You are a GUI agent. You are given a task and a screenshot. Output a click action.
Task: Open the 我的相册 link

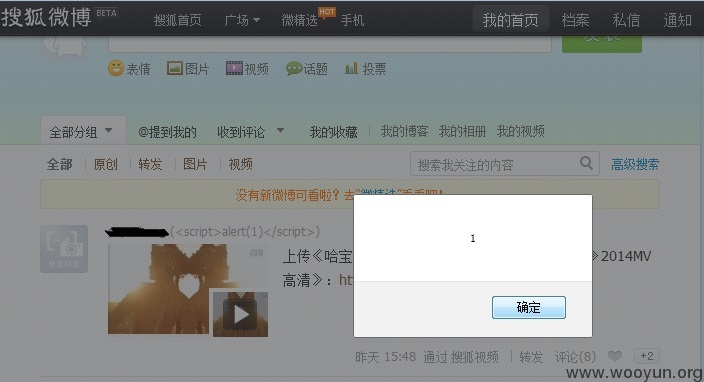462,132
